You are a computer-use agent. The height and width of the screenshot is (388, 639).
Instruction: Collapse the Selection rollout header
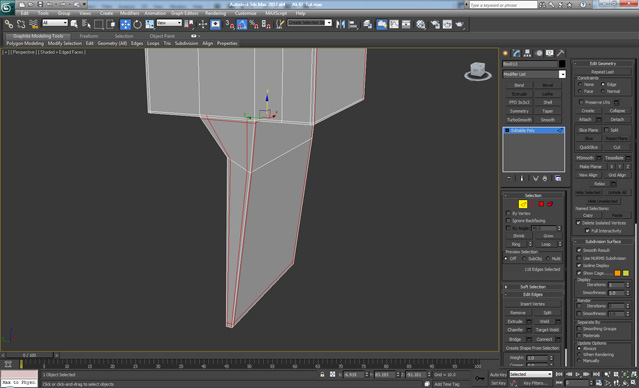pos(533,196)
